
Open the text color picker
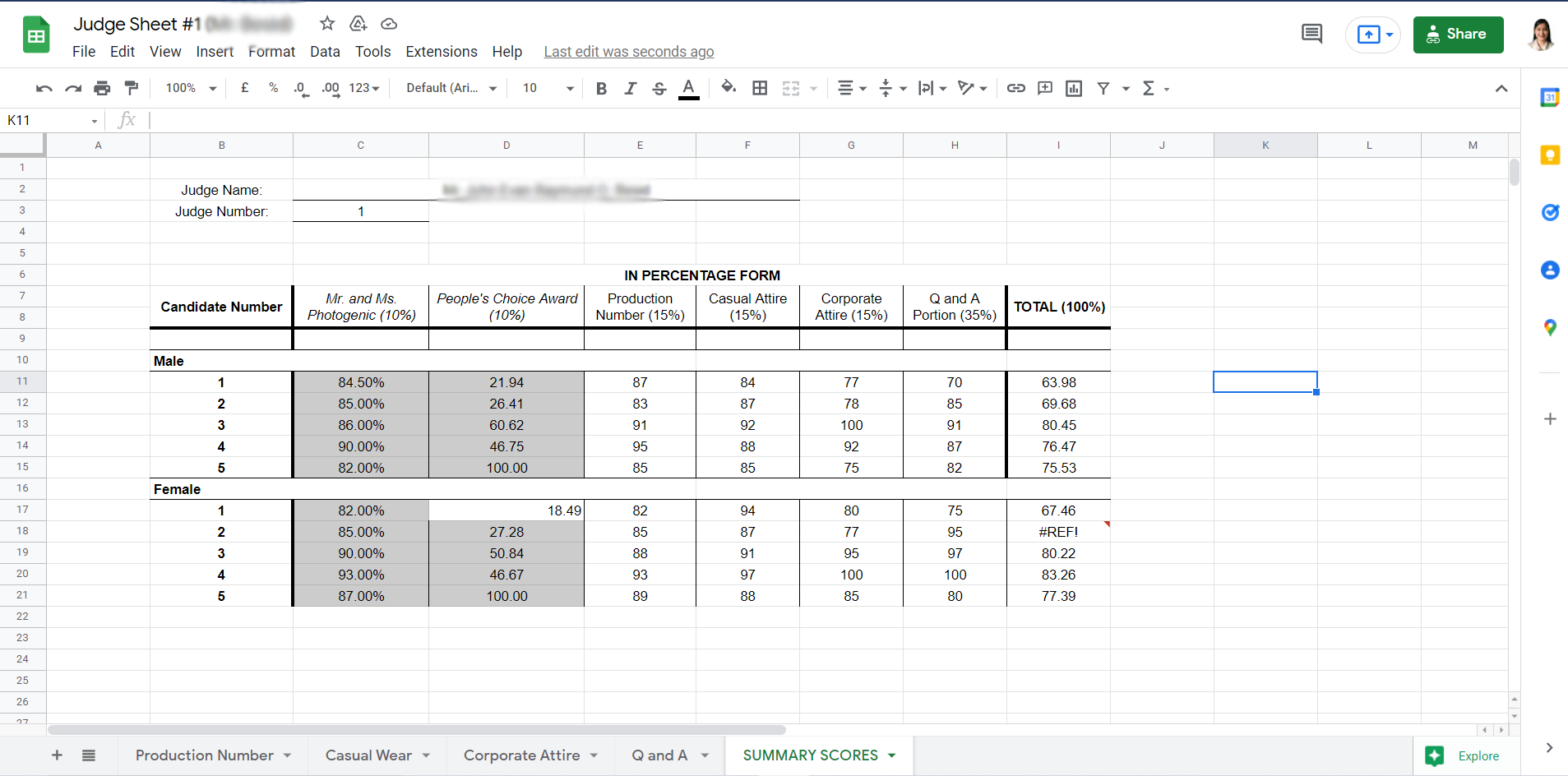689,88
